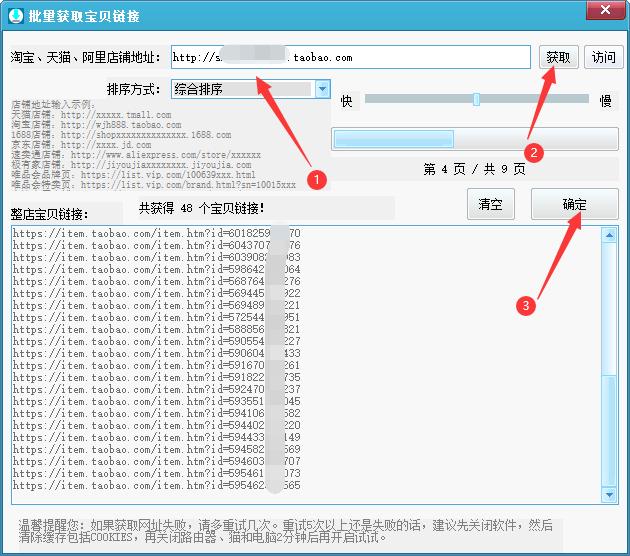This screenshot has width=630, height=556.
Task: Click the page progress bar
Action: click(x=475, y=139)
